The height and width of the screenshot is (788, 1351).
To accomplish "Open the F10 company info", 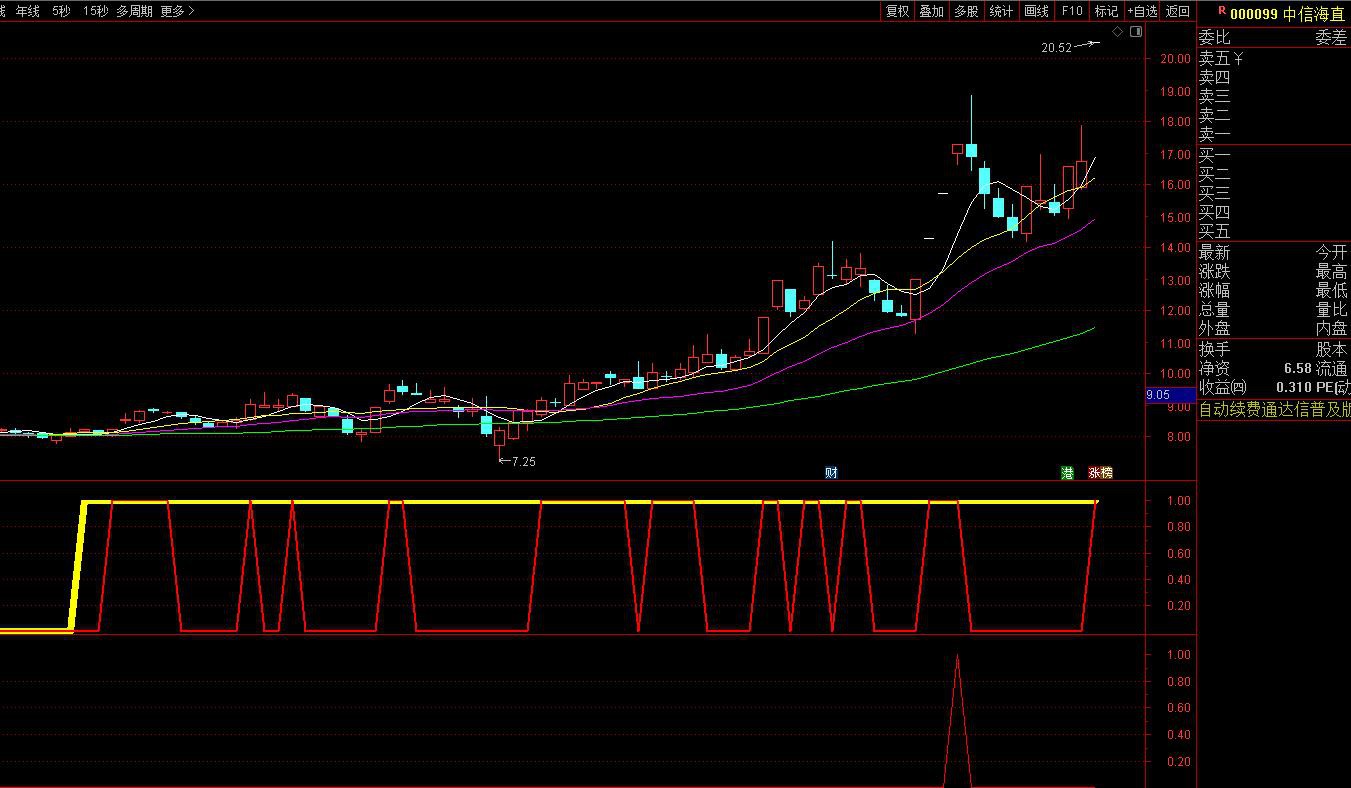I will [1072, 11].
